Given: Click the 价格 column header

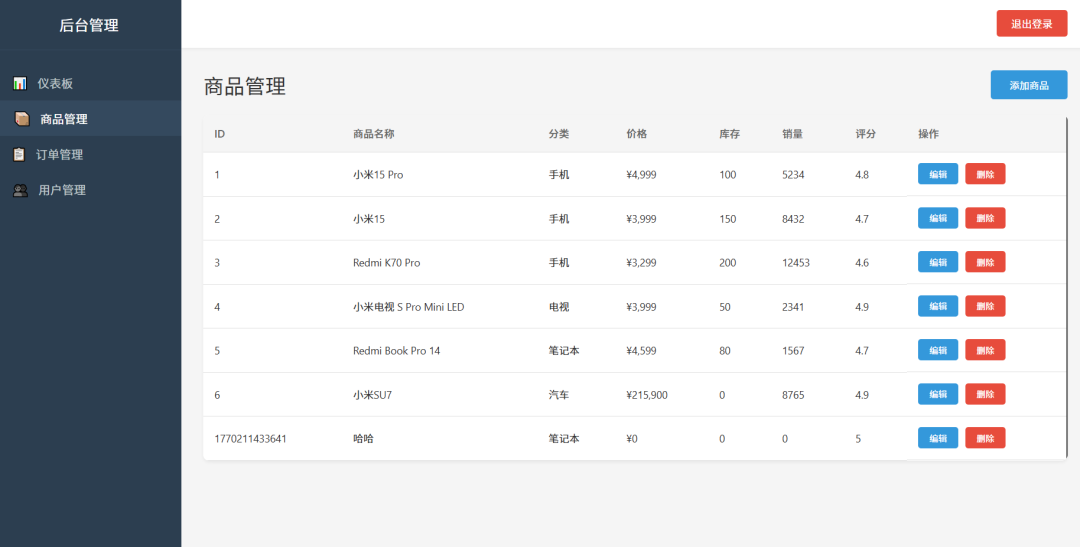Looking at the screenshot, I should coord(636,134).
